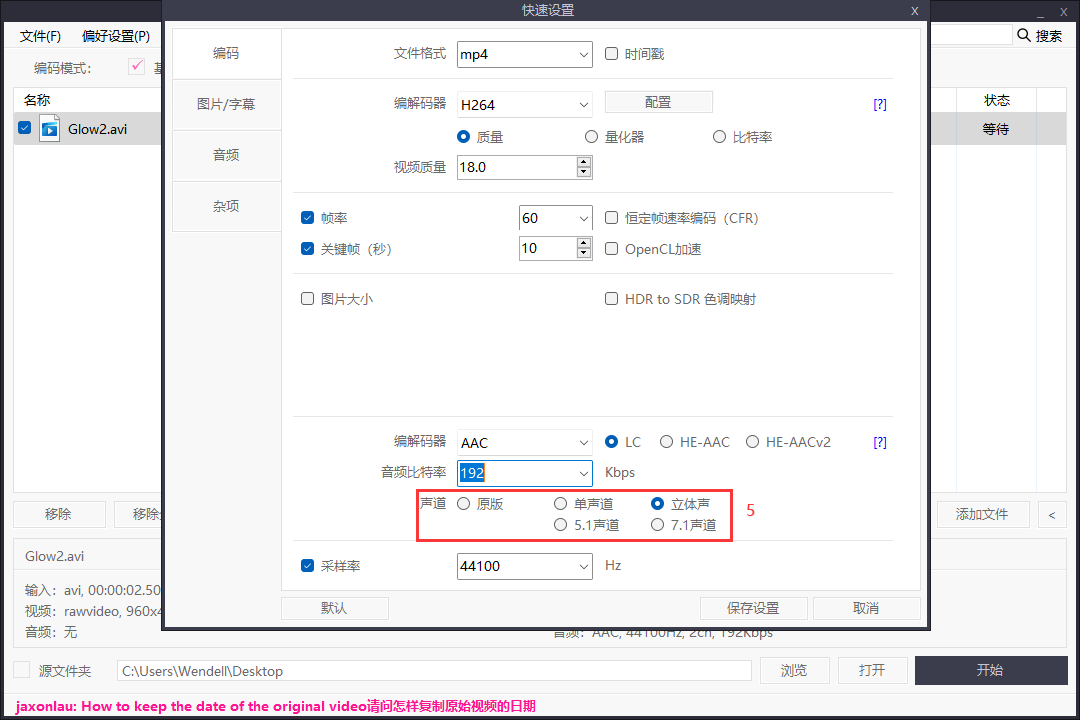
Task: Click the collapse arrow next to 添加文件
Action: [x=1051, y=515]
